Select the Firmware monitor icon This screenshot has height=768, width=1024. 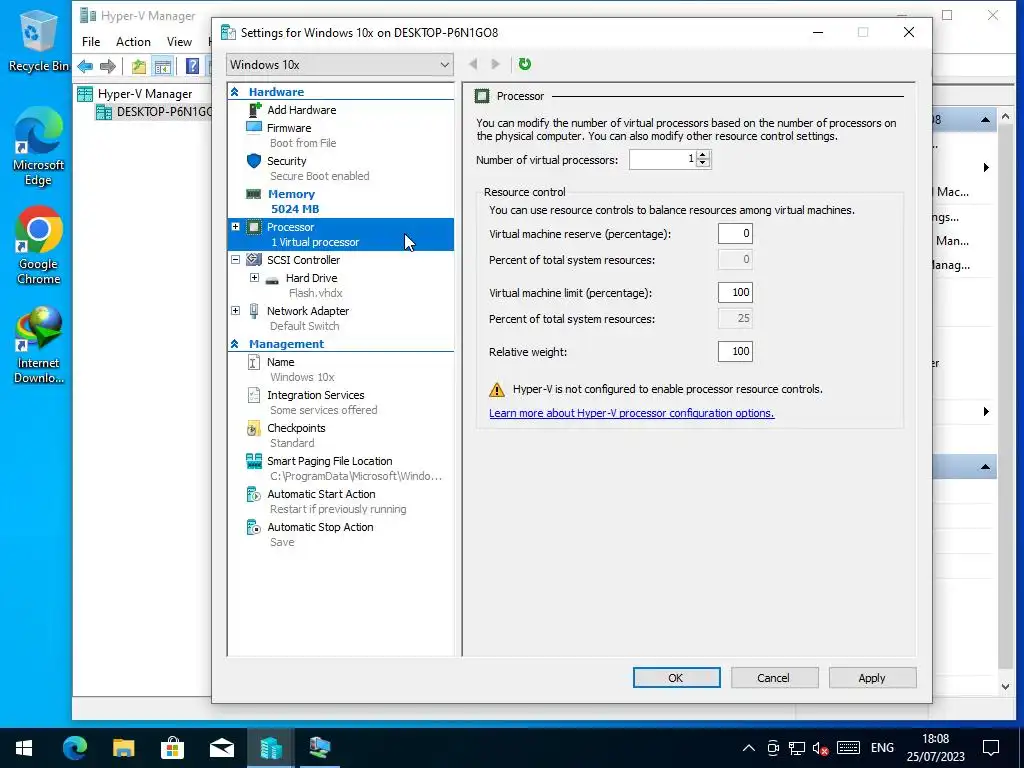click(x=254, y=127)
